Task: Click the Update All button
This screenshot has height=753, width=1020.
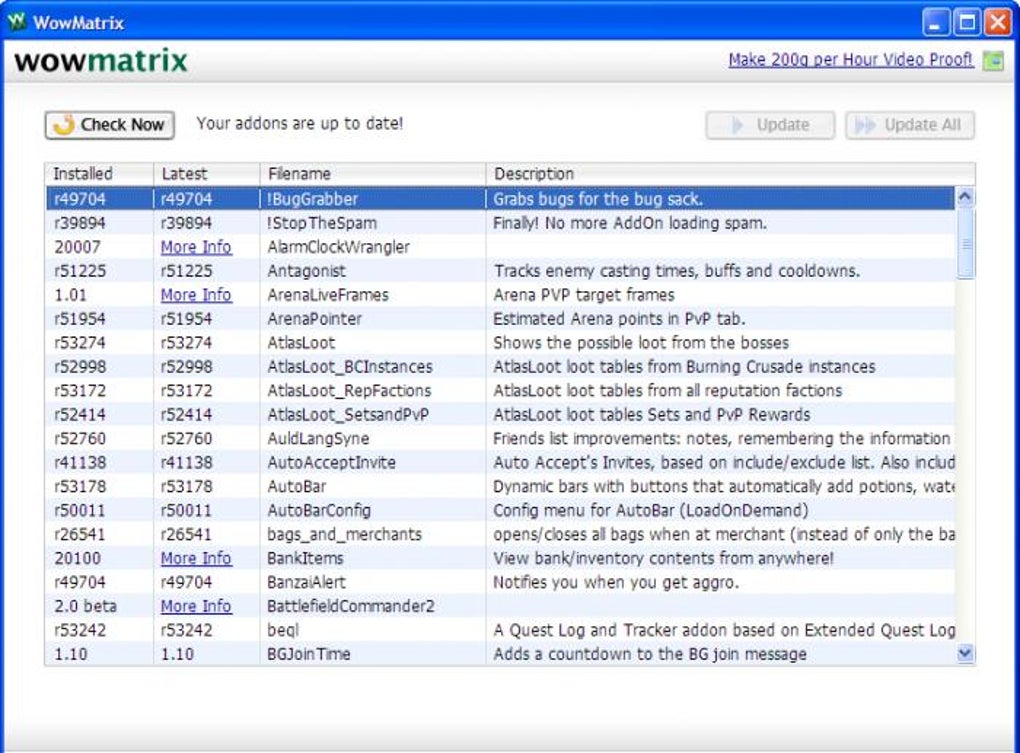Action: click(x=910, y=125)
